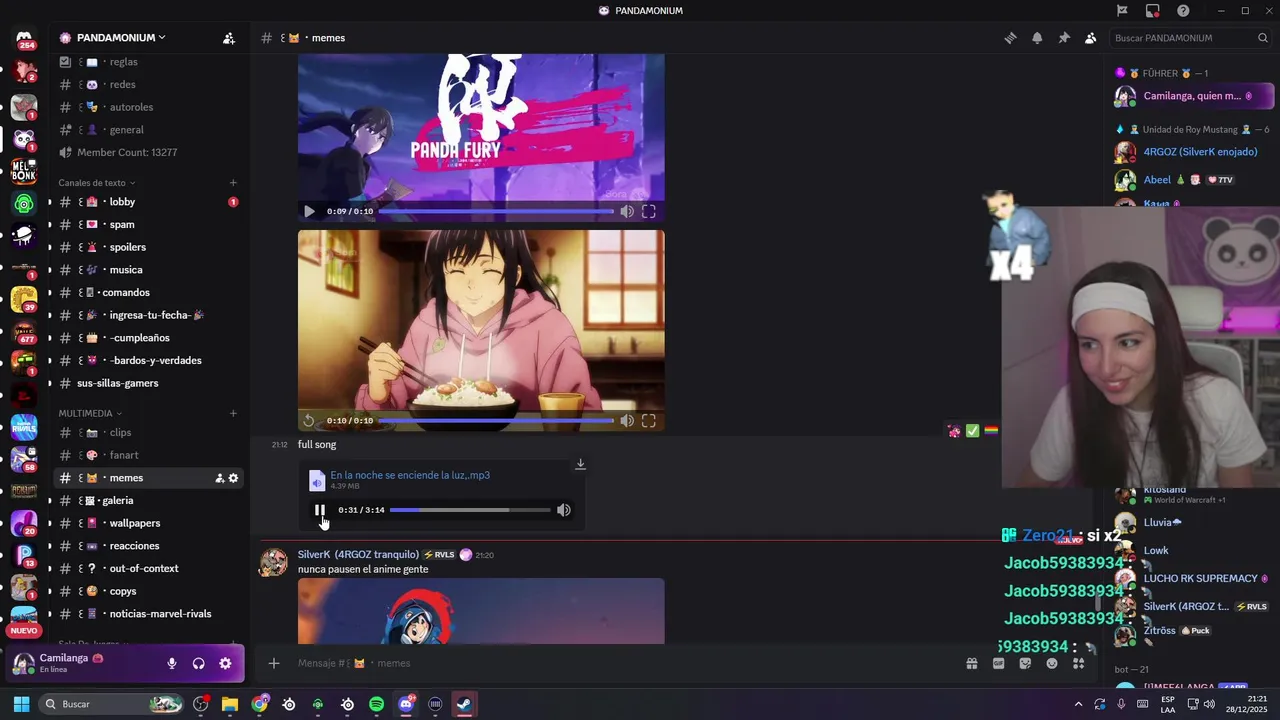Open the GIF picker
The width and height of the screenshot is (1280, 720).
[x=998, y=663]
